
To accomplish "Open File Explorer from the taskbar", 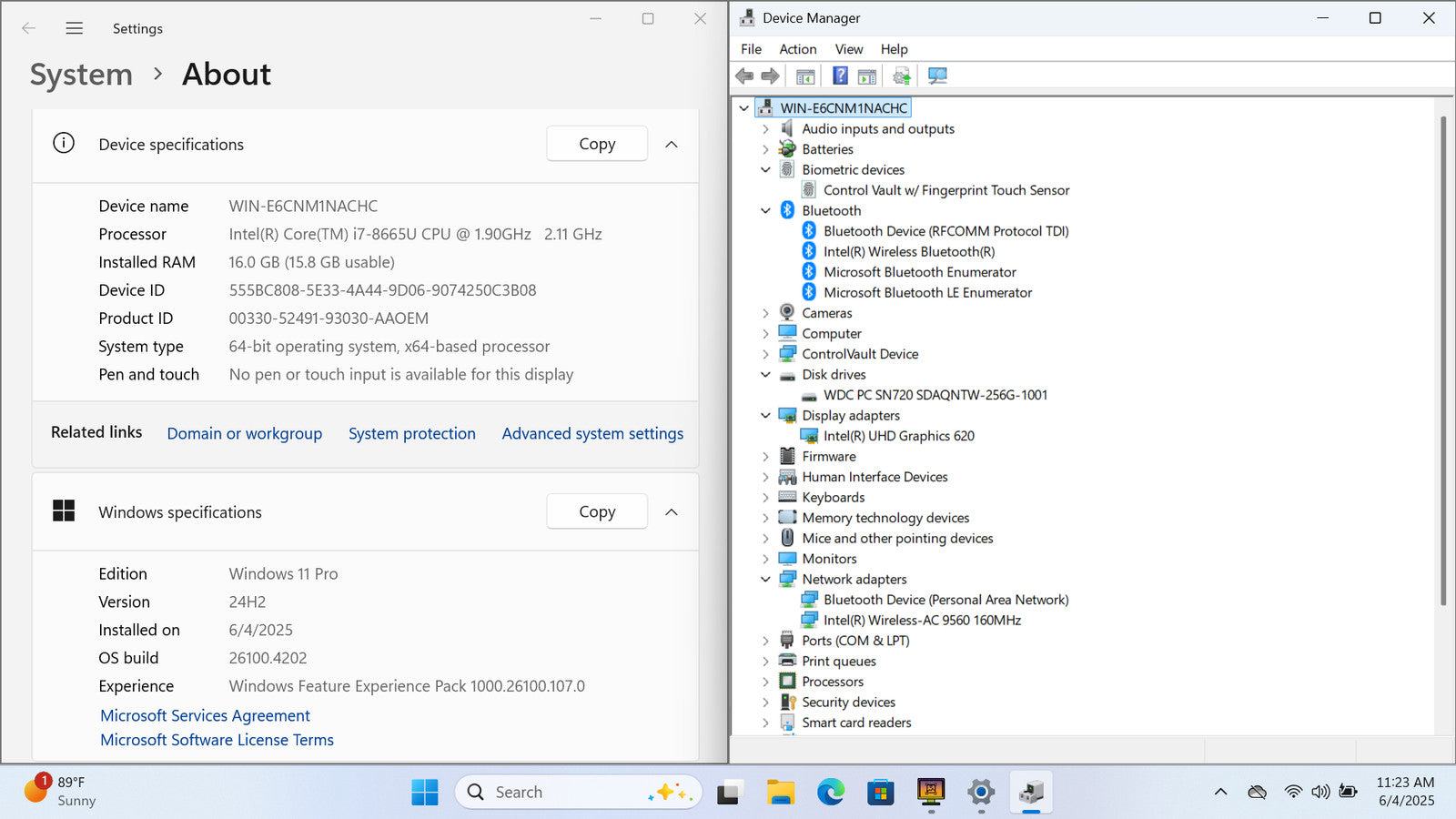I will 780,793.
